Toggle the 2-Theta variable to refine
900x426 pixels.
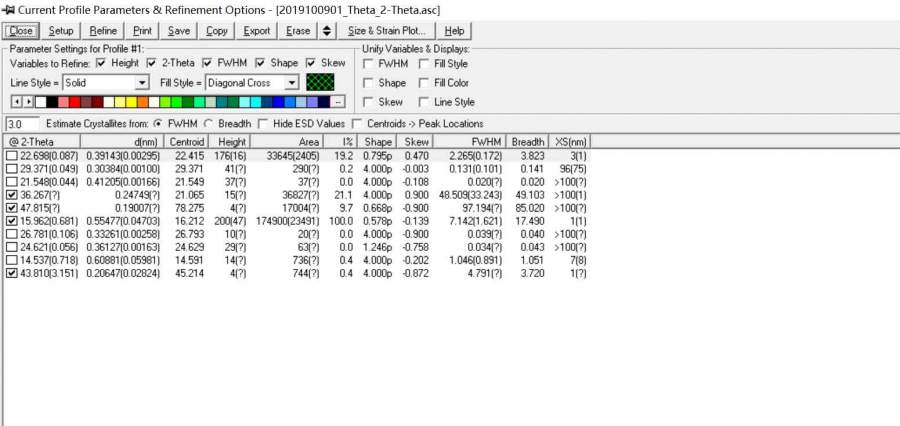[x=152, y=63]
